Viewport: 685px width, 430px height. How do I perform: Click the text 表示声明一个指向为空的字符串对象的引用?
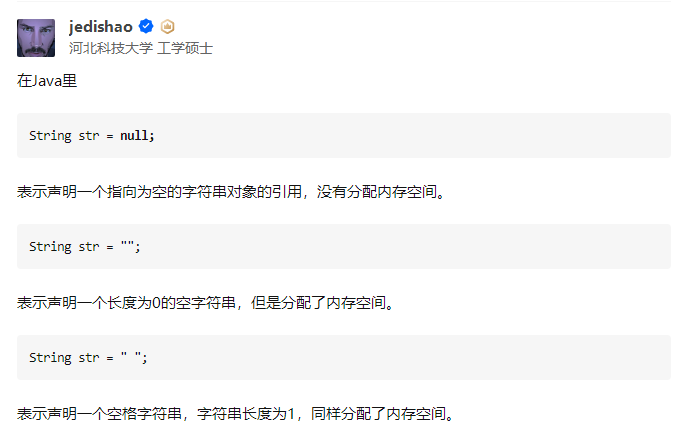coord(159,192)
